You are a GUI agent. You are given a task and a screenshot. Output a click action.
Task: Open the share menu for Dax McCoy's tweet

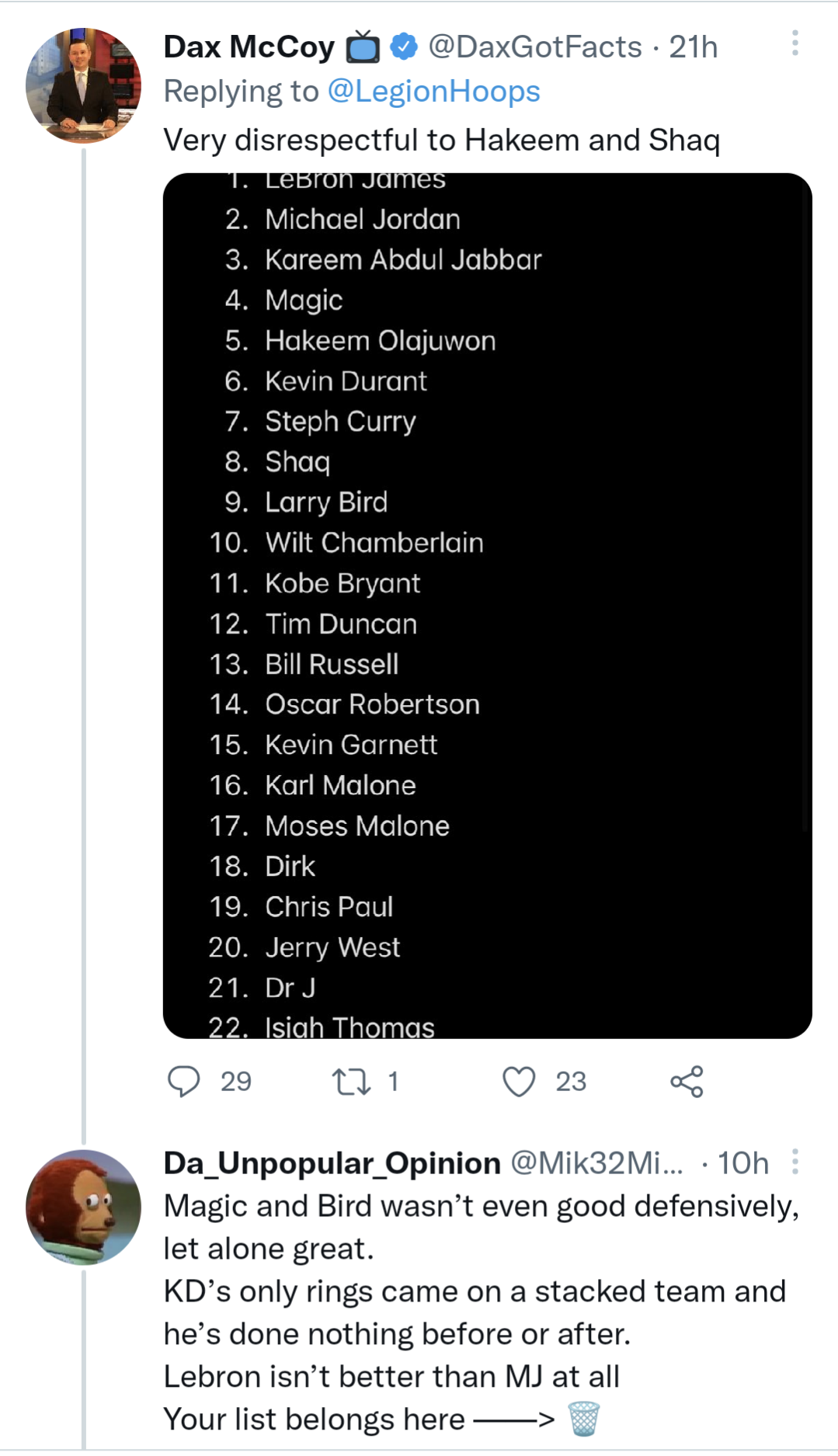pyautogui.click(x=689, y=1081)
